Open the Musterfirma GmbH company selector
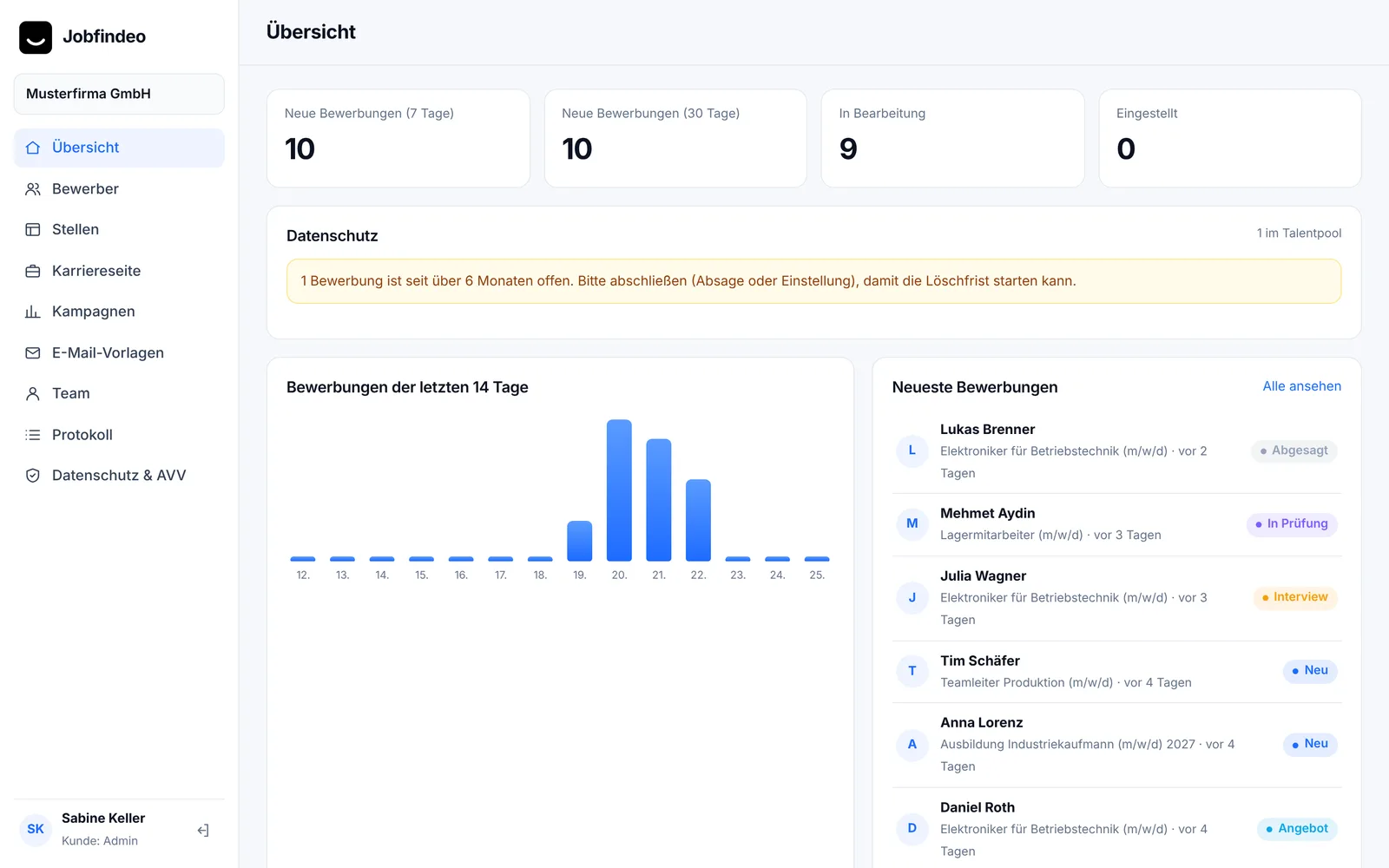Image resolution: width=1389 pixels, height=868 pixels. click(x=119, y=94)
